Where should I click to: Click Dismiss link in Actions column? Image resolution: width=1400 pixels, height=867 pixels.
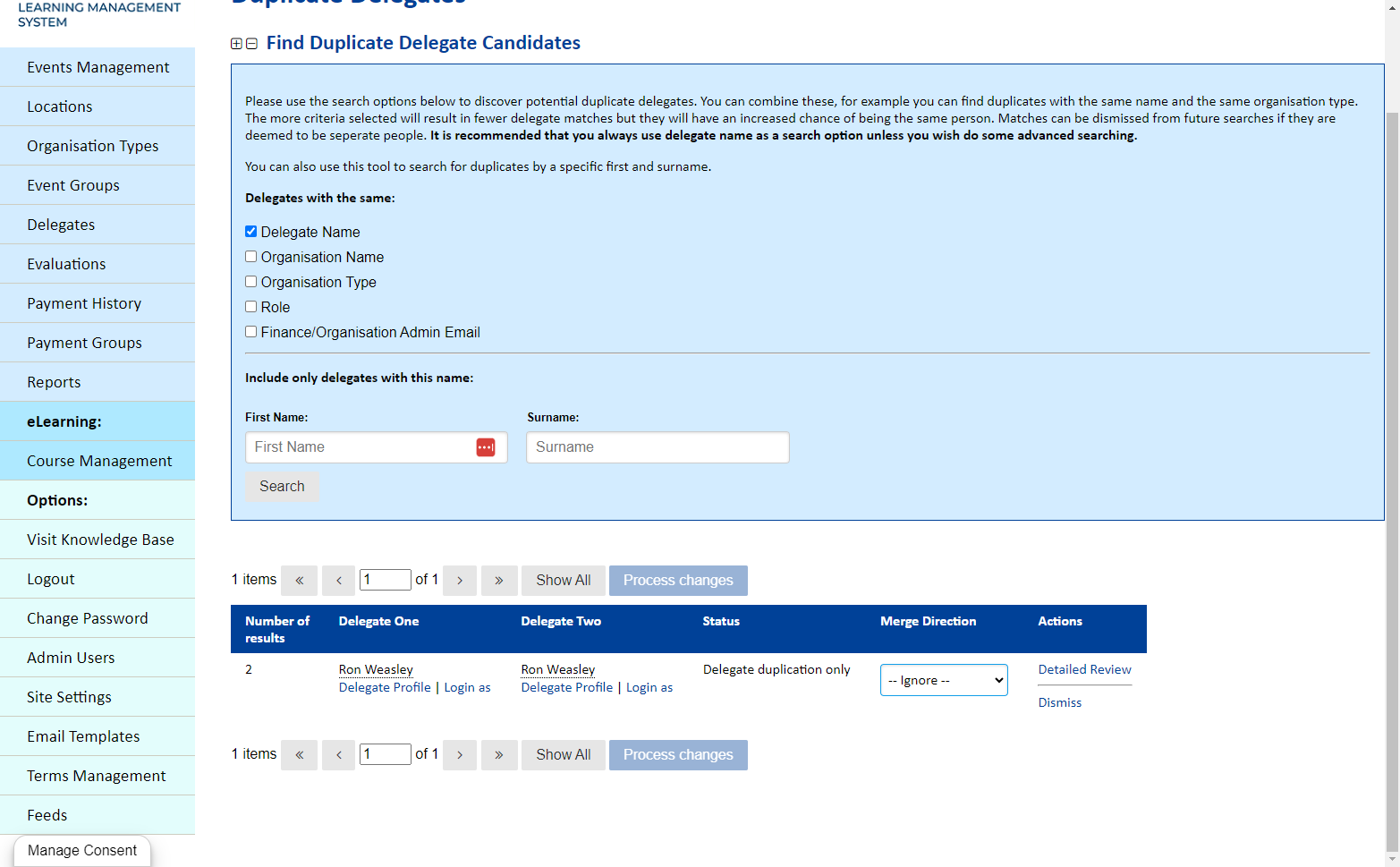1059,702
